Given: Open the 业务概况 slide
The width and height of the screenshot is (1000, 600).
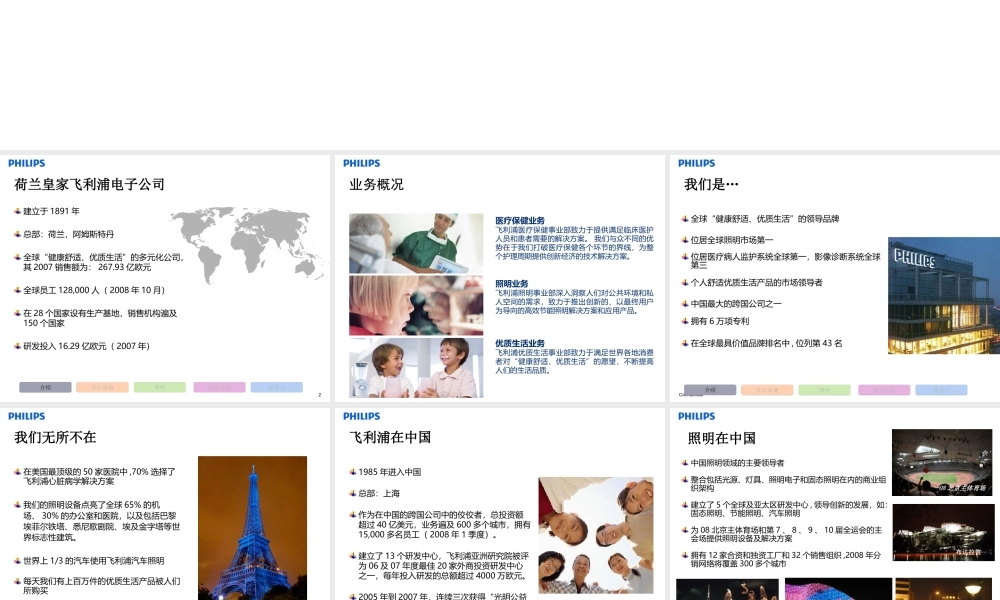Looking at the screenshot, I should (499, 278).
